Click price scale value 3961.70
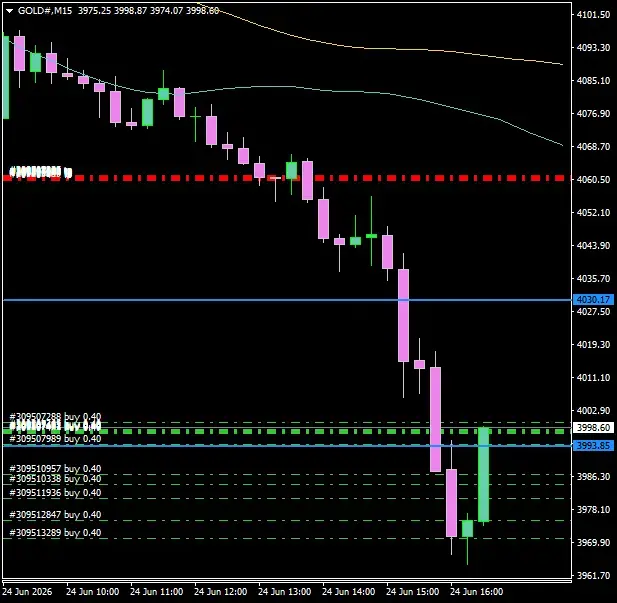The height and width of the screenshot is (603, 617). (x=593, y=575)
